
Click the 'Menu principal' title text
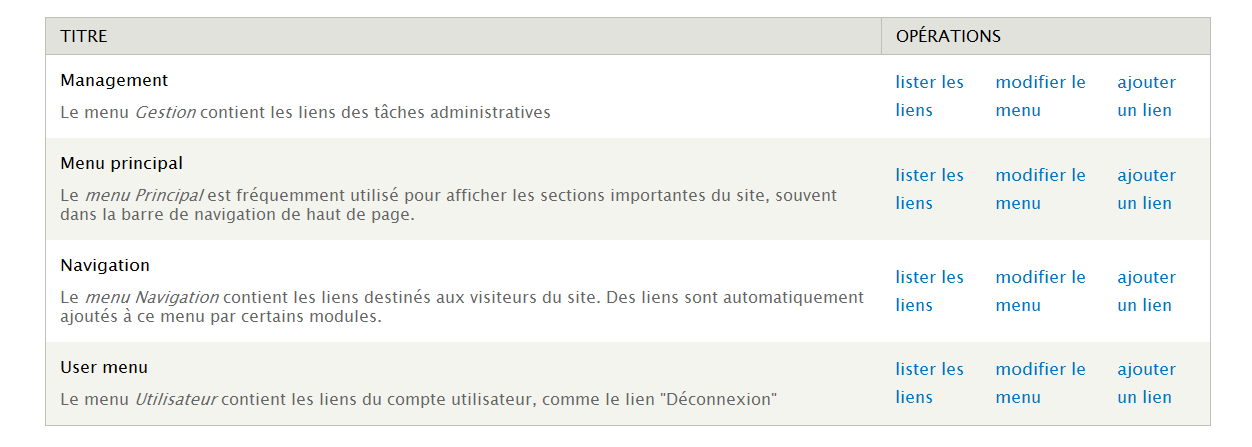point(121,163)
